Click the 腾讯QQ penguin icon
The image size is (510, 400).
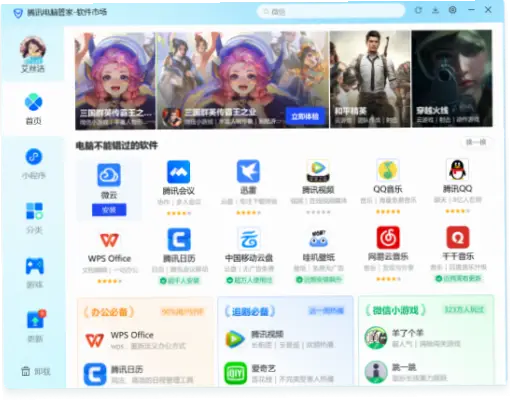(457, 170)
